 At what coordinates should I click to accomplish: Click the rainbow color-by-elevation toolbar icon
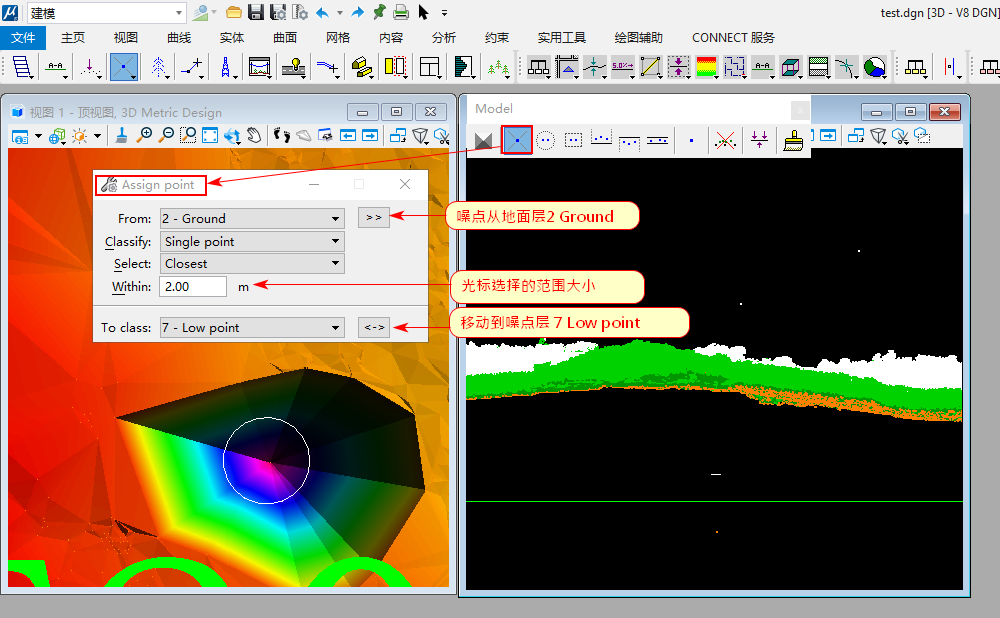pyautogui.click(x=707, y=67)
